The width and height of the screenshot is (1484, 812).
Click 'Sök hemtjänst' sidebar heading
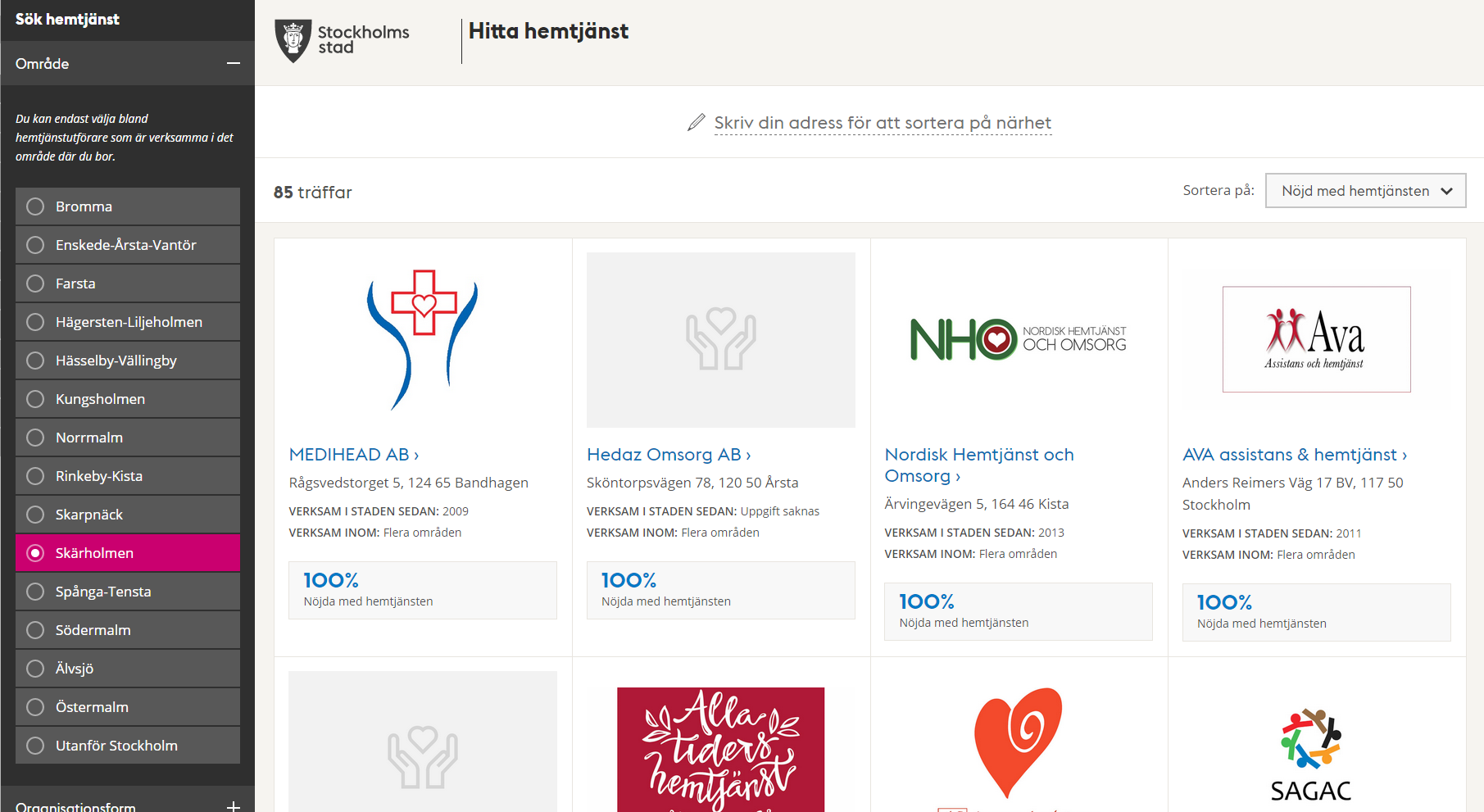click(x=67, y=19)
